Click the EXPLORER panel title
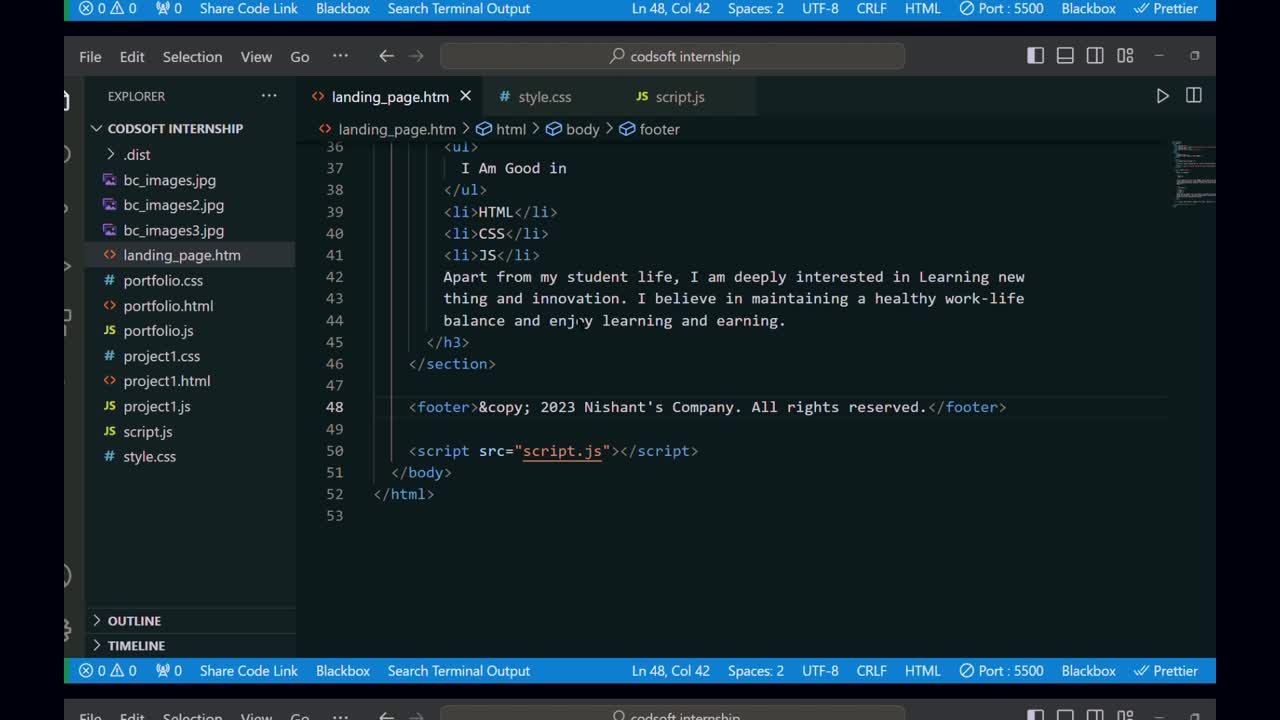The image size is (1280, 720). click(x=136, y=96)
